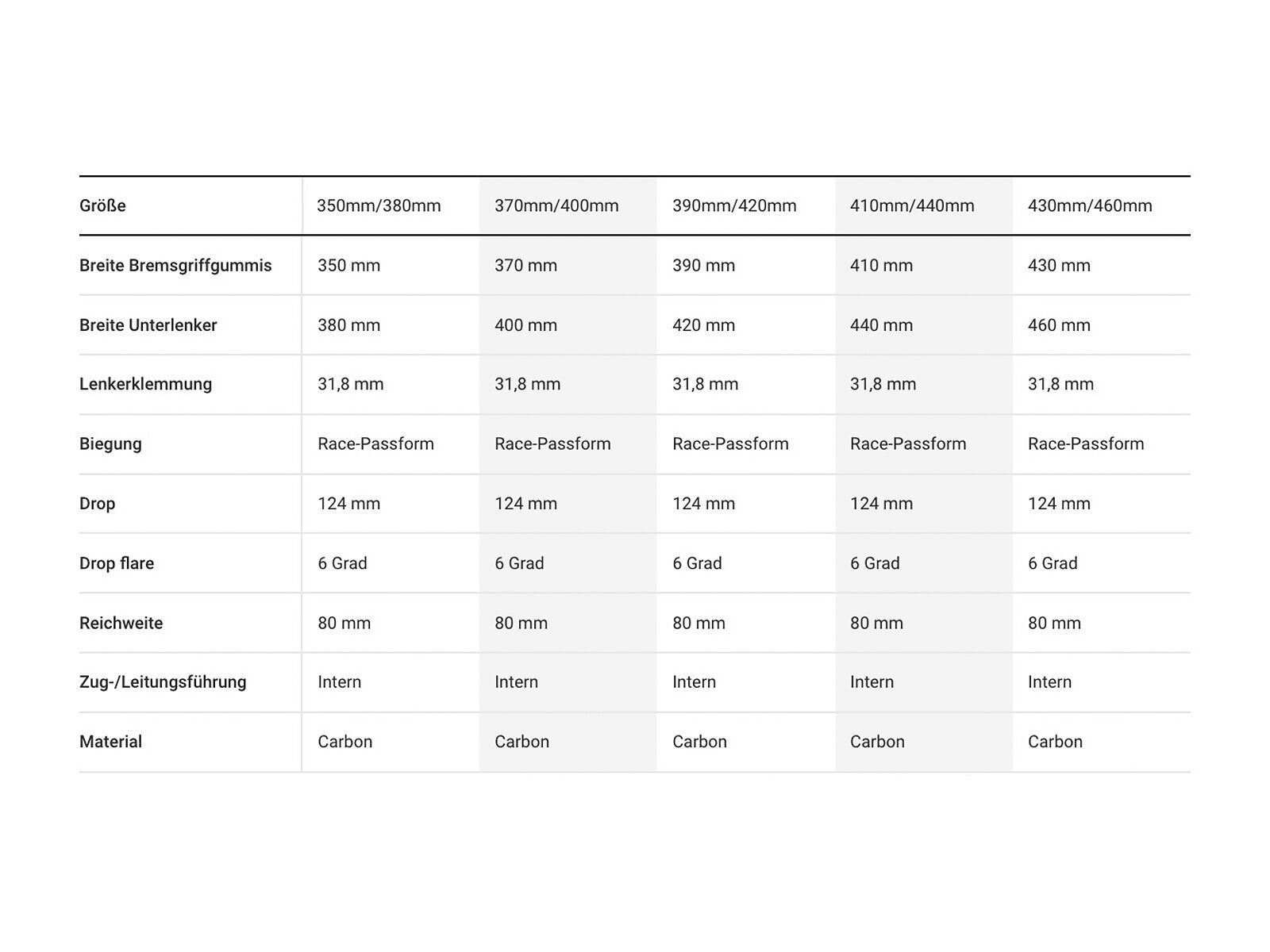Select the 440 mm Unterlenker cell

point(881,325)
